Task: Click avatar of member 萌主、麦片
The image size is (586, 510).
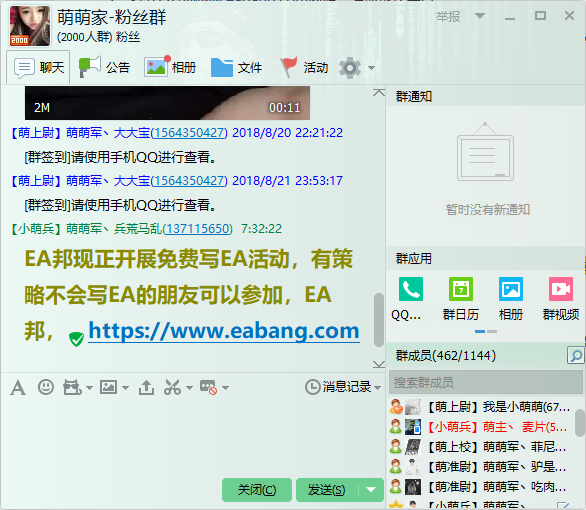Action: tap(413, 427)
